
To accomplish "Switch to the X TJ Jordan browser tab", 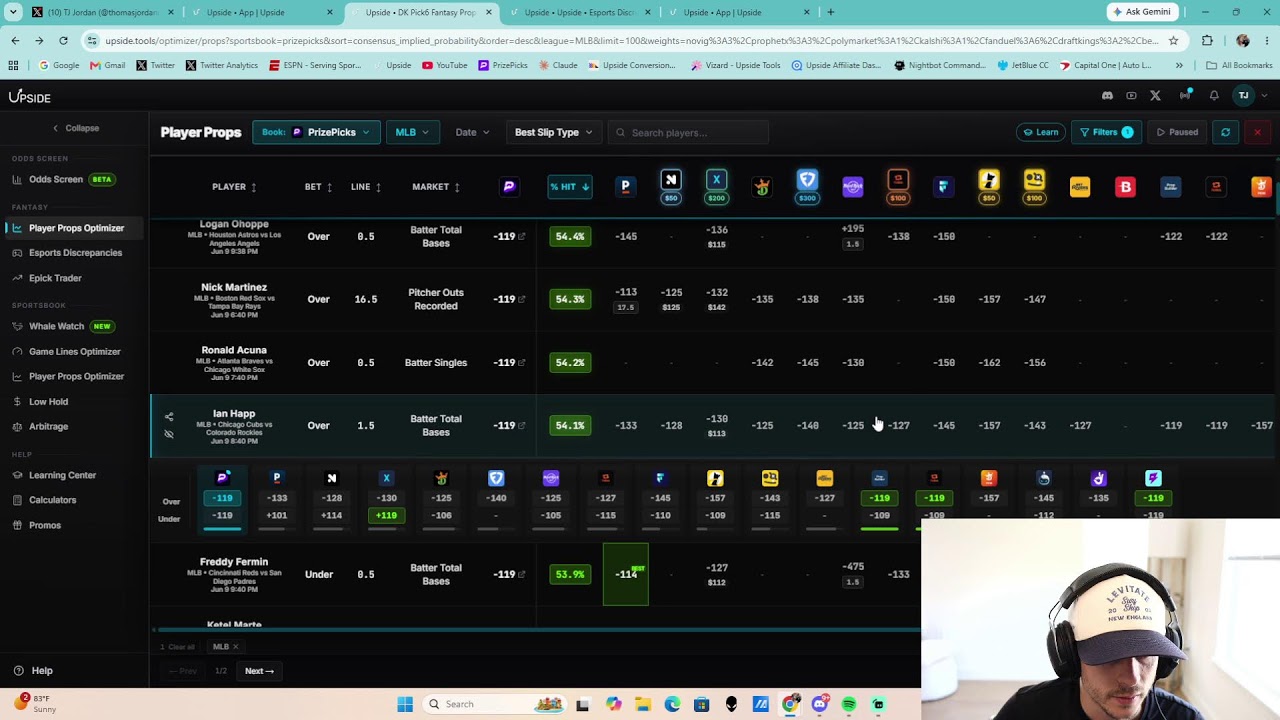I will tap(100, 12).
